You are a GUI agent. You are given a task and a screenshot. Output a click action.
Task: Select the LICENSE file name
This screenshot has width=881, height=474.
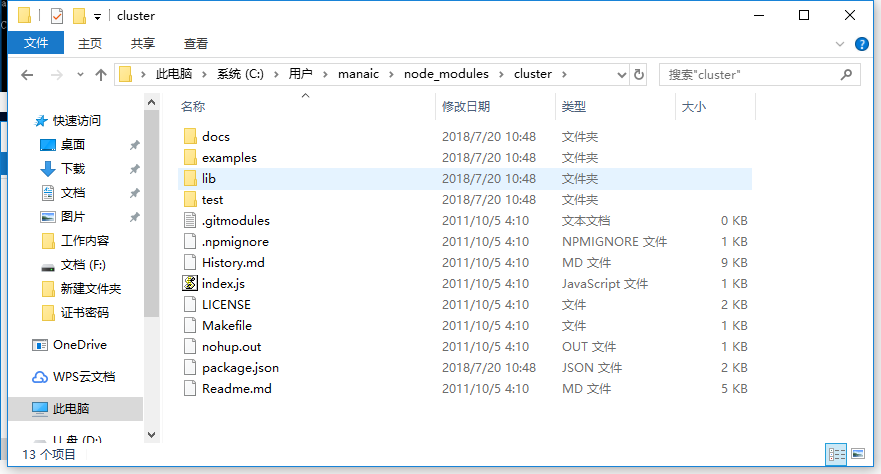click(226, 304)
